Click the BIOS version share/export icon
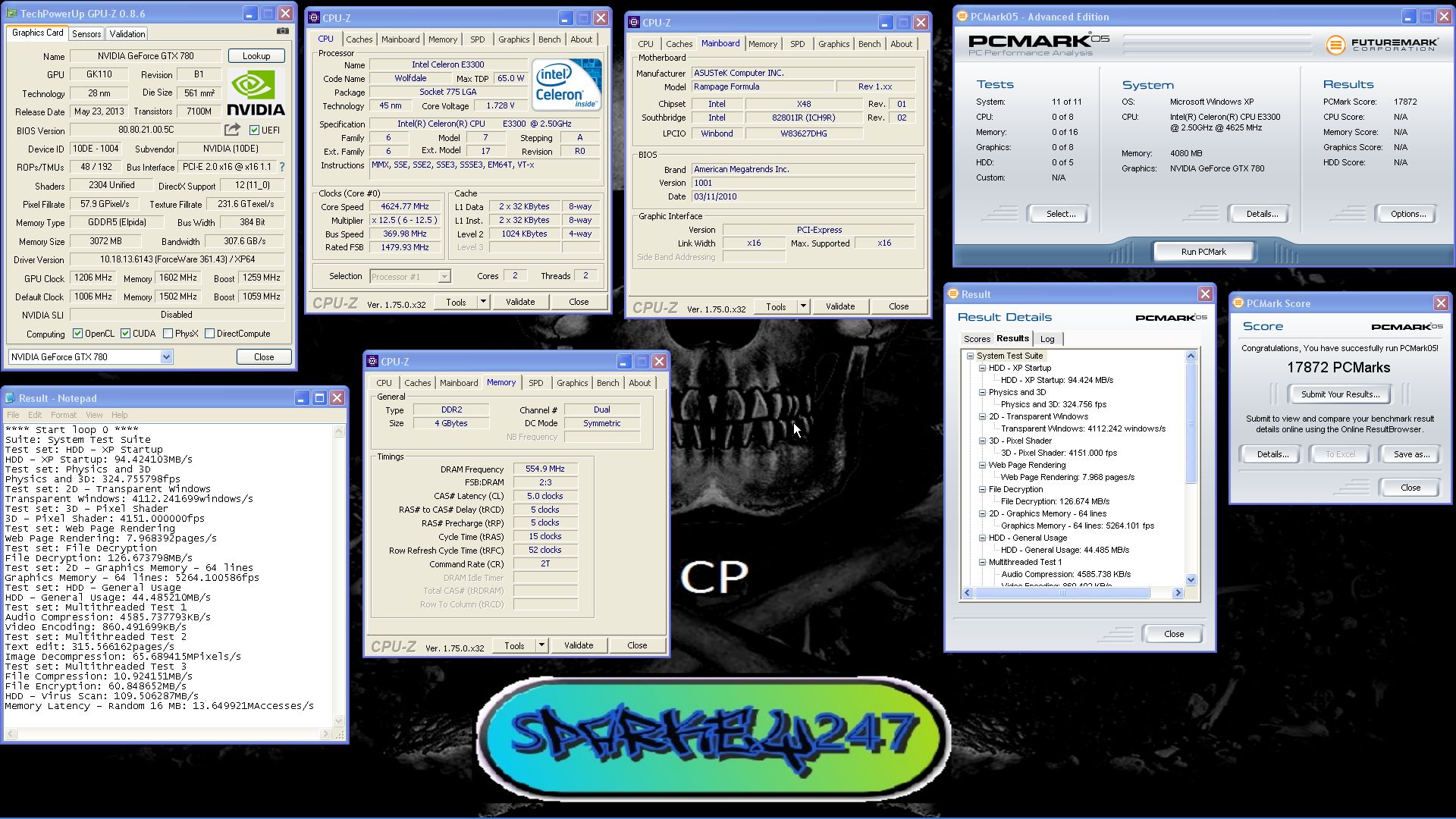Viewport: 1456px width, 819px height. (233, 130)
